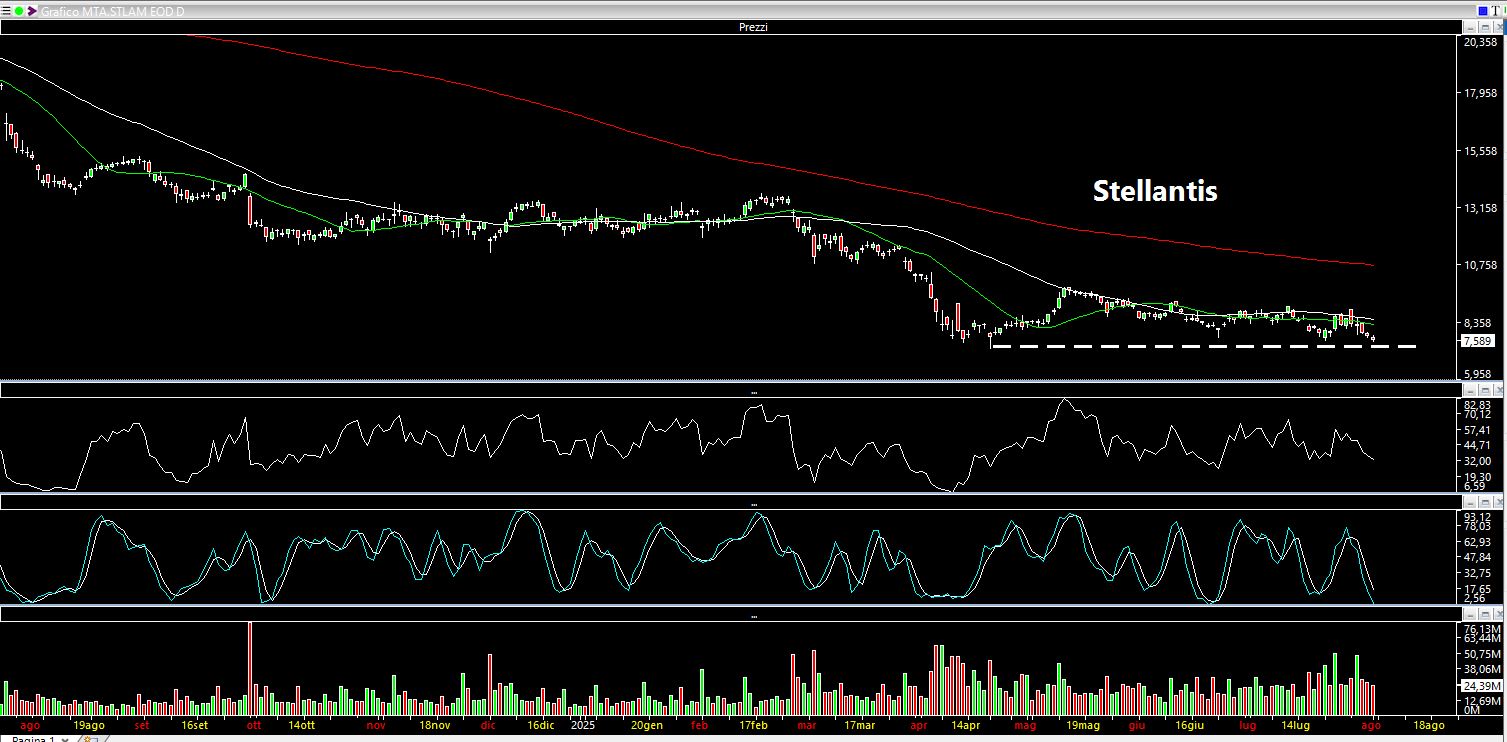Click the 14apr date marker
The height and width of the screenshot is (742, 1507).
click(x=965, y=724)
